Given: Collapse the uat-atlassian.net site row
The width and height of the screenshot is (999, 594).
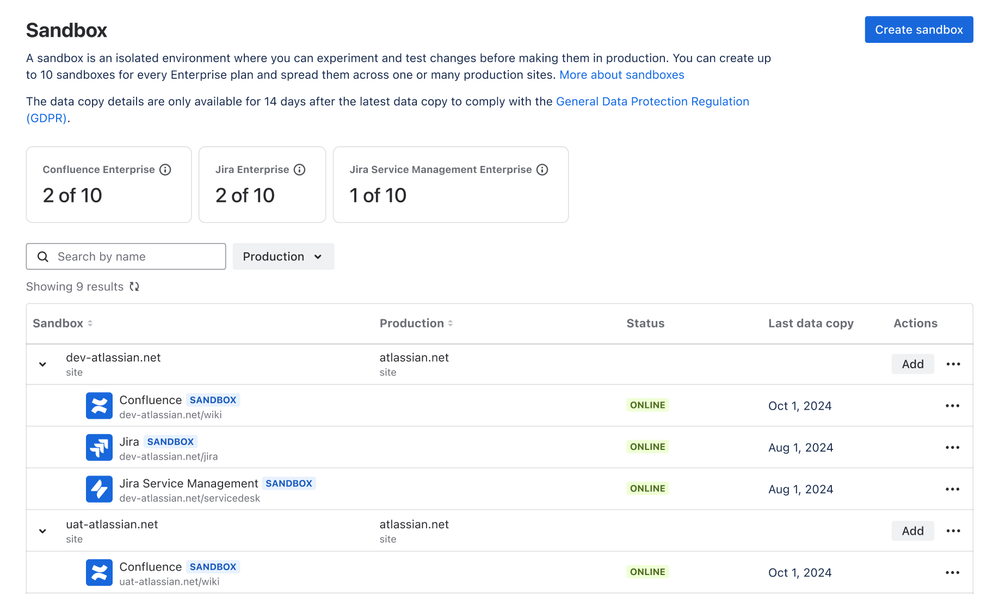Looking at the screenshot, I should click(43, 531).
